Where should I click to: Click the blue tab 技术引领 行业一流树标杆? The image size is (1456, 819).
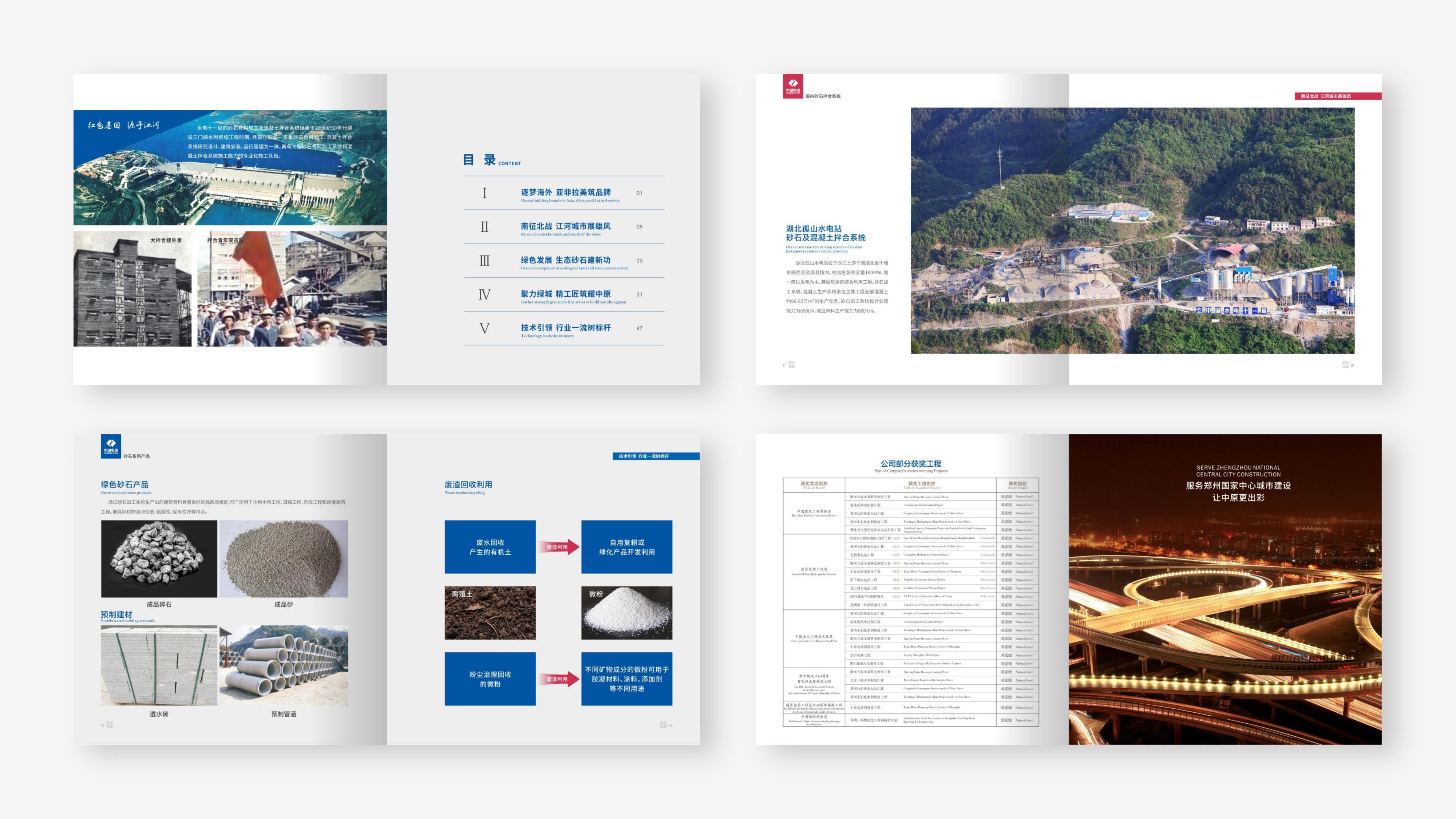656,456
